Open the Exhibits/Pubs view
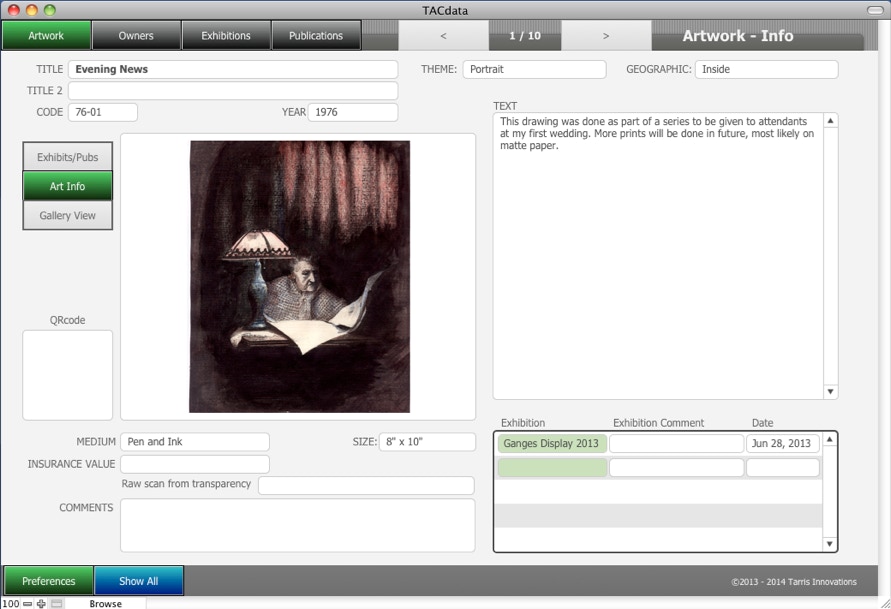891x609 pixels. (x=68, y=157)
